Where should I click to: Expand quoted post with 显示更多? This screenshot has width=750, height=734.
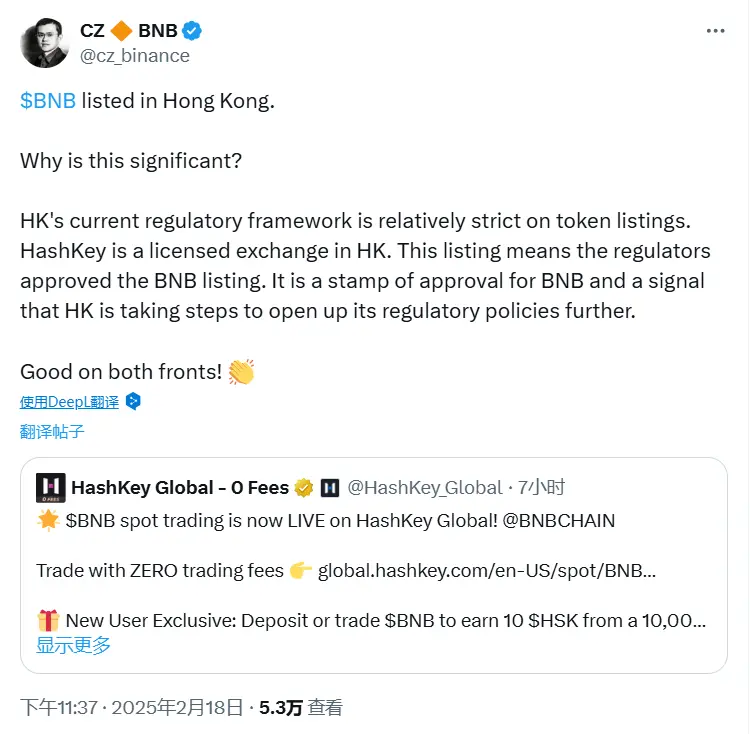(x=73, y=645)
